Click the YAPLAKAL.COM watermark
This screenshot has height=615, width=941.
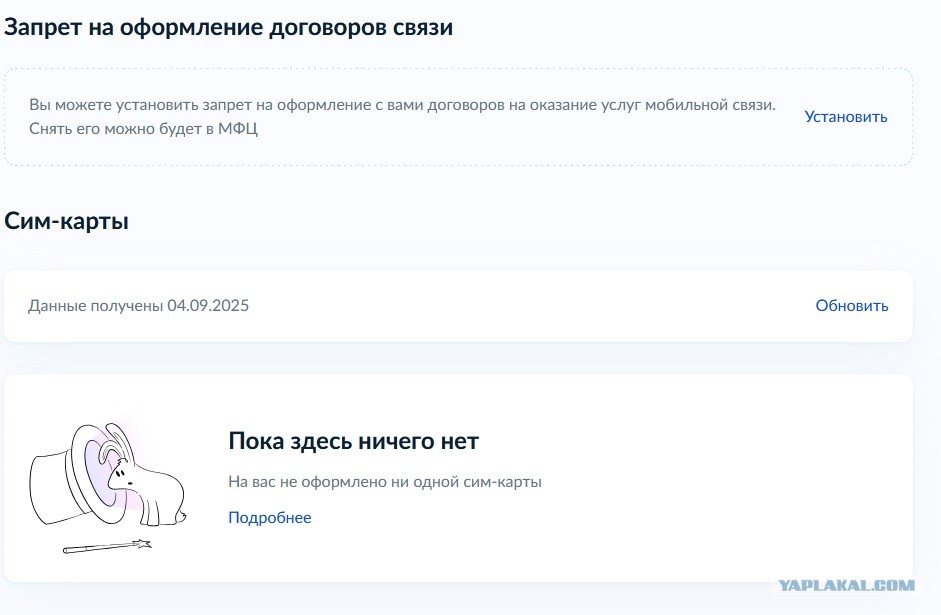846,585
